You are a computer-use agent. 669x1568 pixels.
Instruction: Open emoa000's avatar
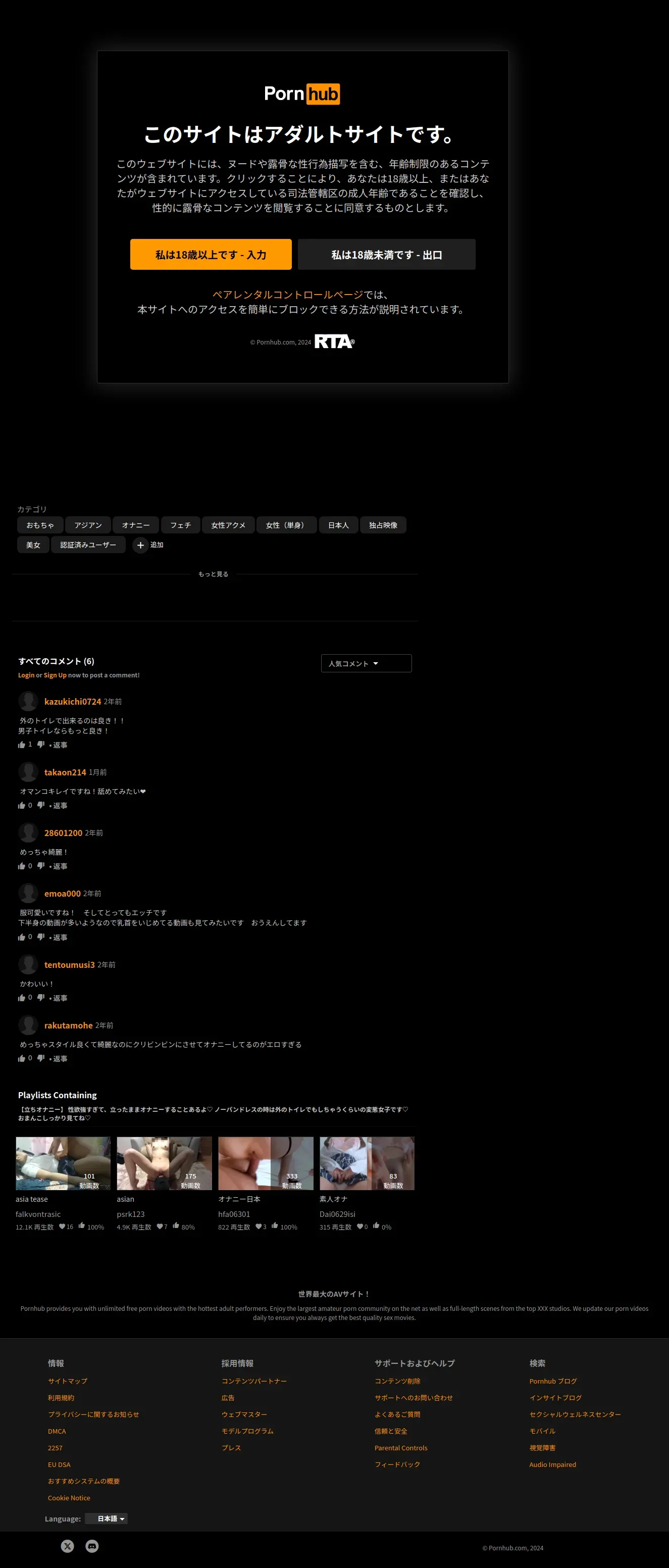(28, 893)
